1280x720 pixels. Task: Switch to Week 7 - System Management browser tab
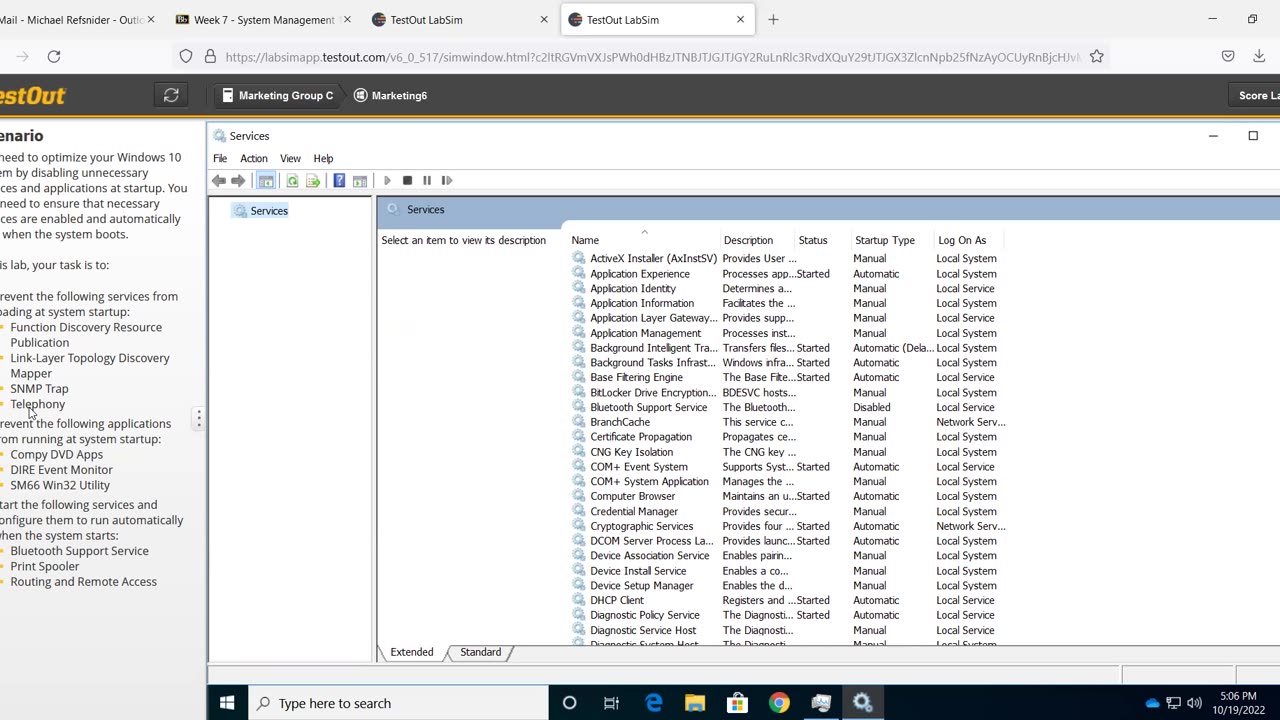tap(263, 19)
